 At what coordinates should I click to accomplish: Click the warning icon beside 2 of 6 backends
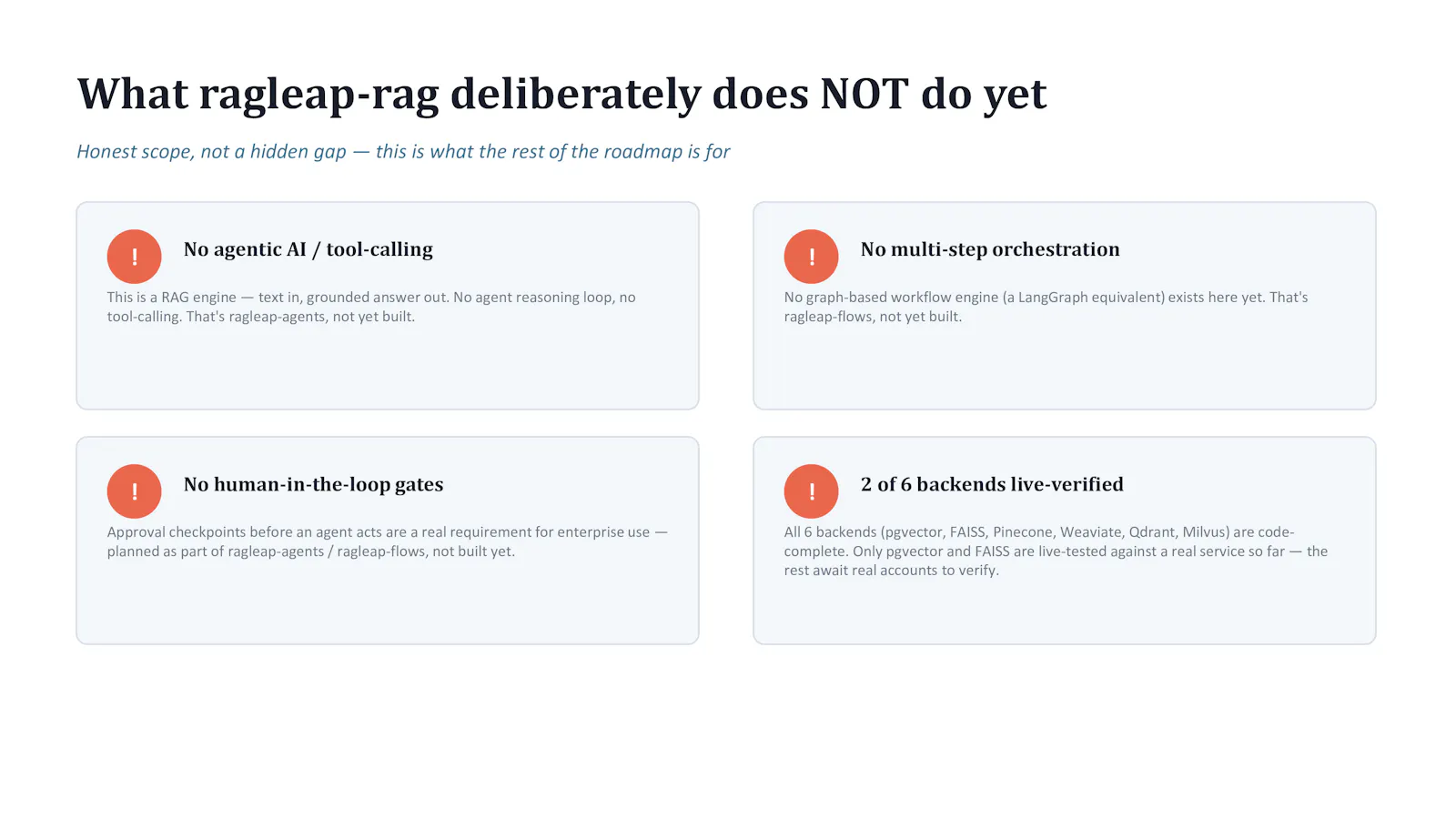coord(811,491)
